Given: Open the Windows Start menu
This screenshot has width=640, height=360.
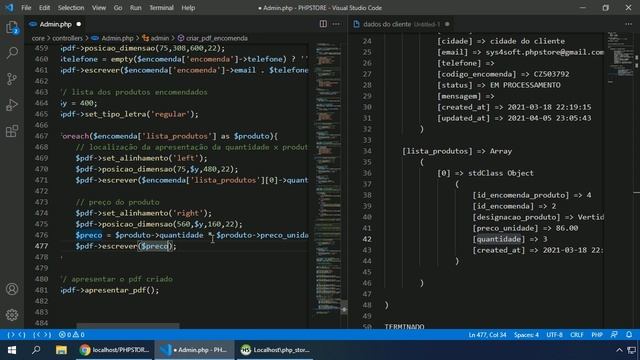Looking at the screenshot, I should click(12, 350).
